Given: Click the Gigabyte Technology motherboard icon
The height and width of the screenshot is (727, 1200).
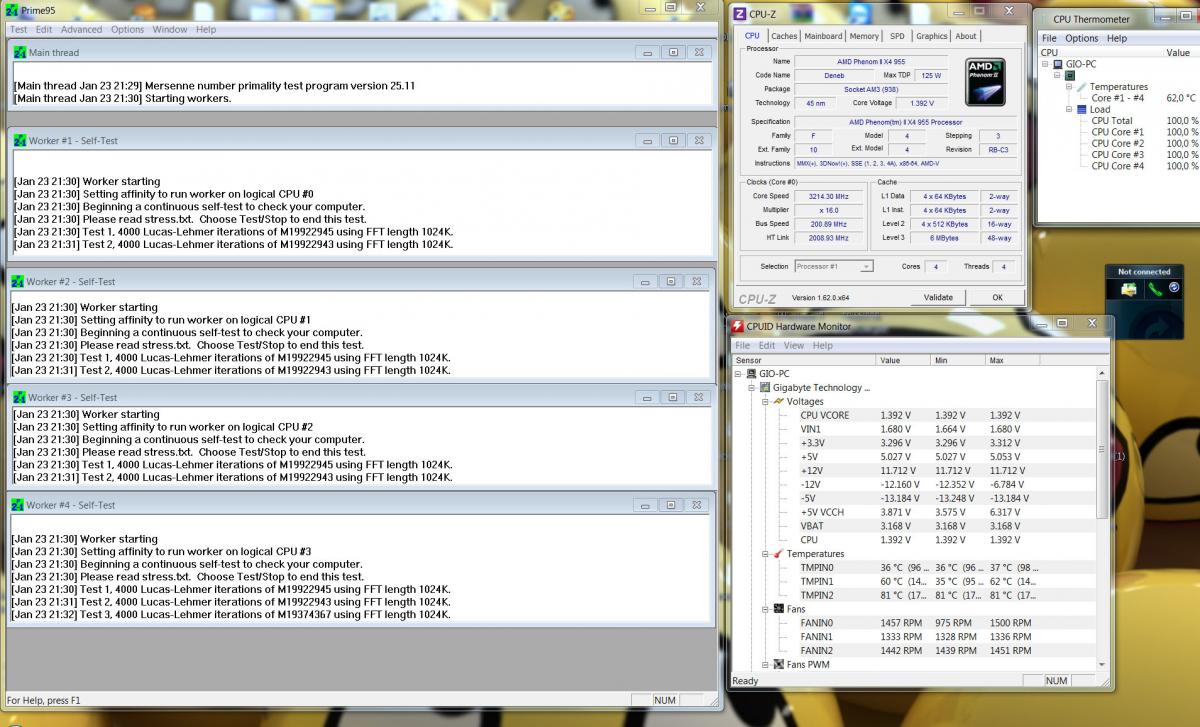Looking at the screenshot, I should pyautogui.click(x=766, y=387).
